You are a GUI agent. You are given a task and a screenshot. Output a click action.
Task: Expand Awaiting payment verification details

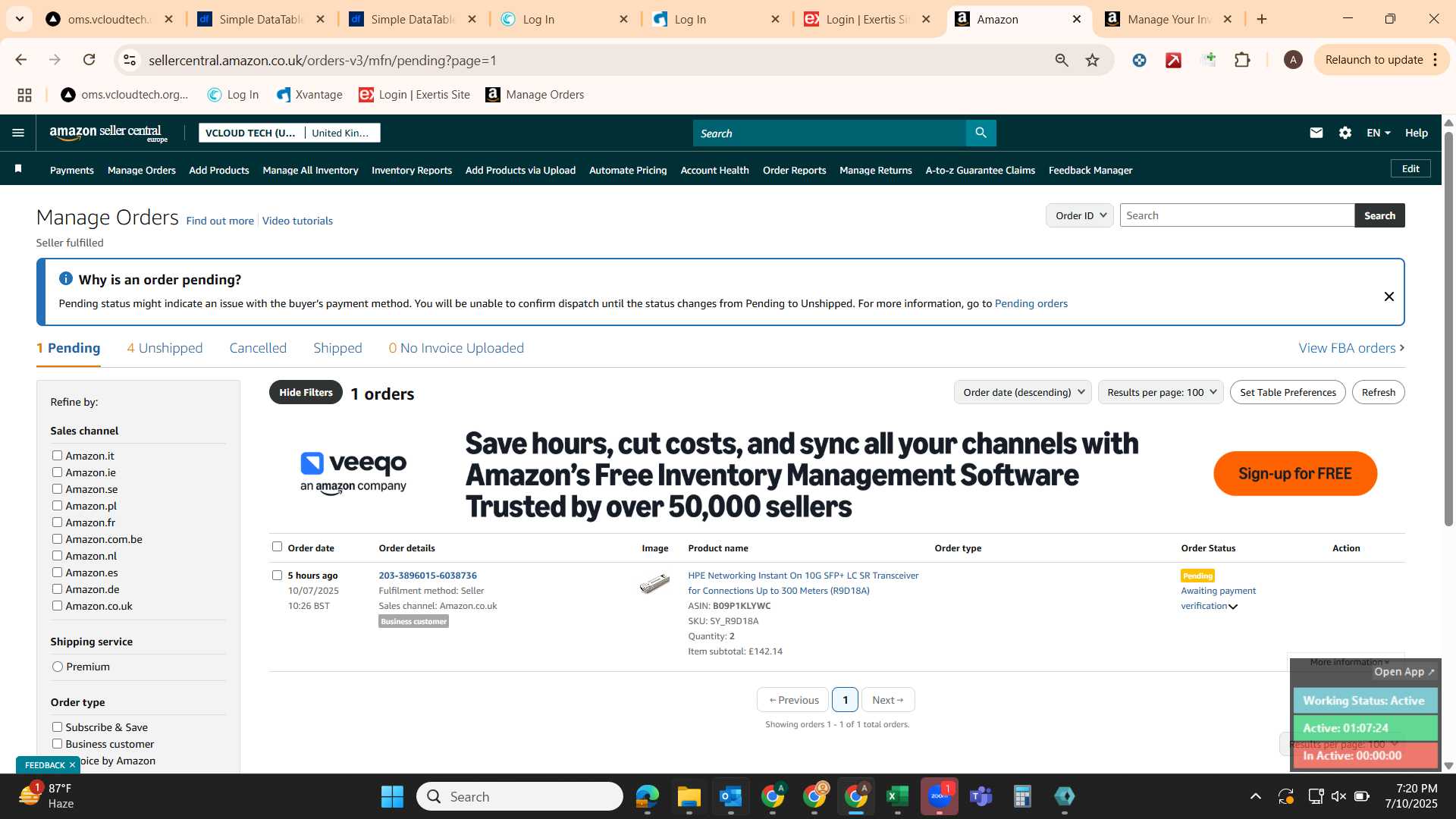(x=1233, y=606)
